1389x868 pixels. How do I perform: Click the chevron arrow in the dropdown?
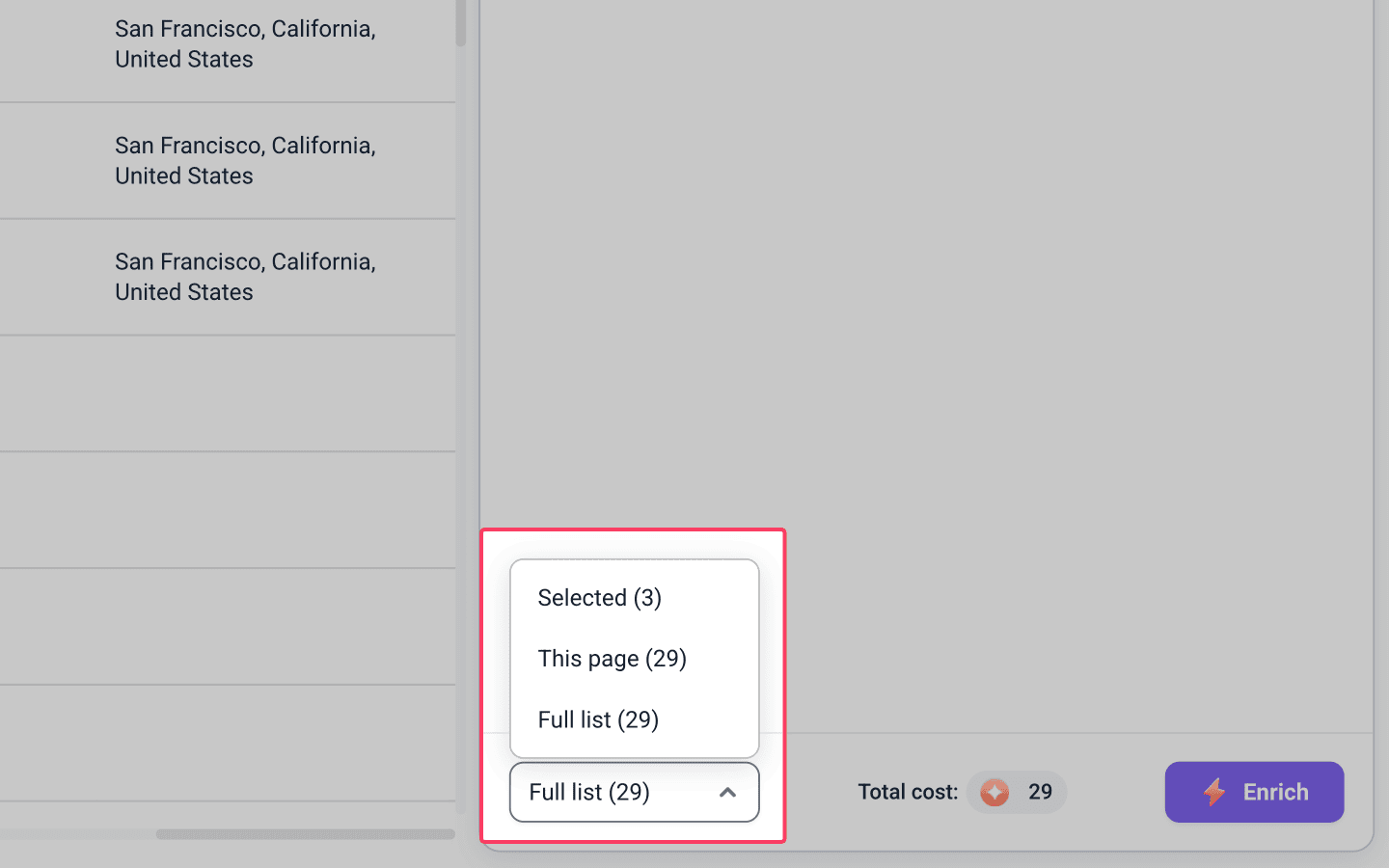pos(728,792)
